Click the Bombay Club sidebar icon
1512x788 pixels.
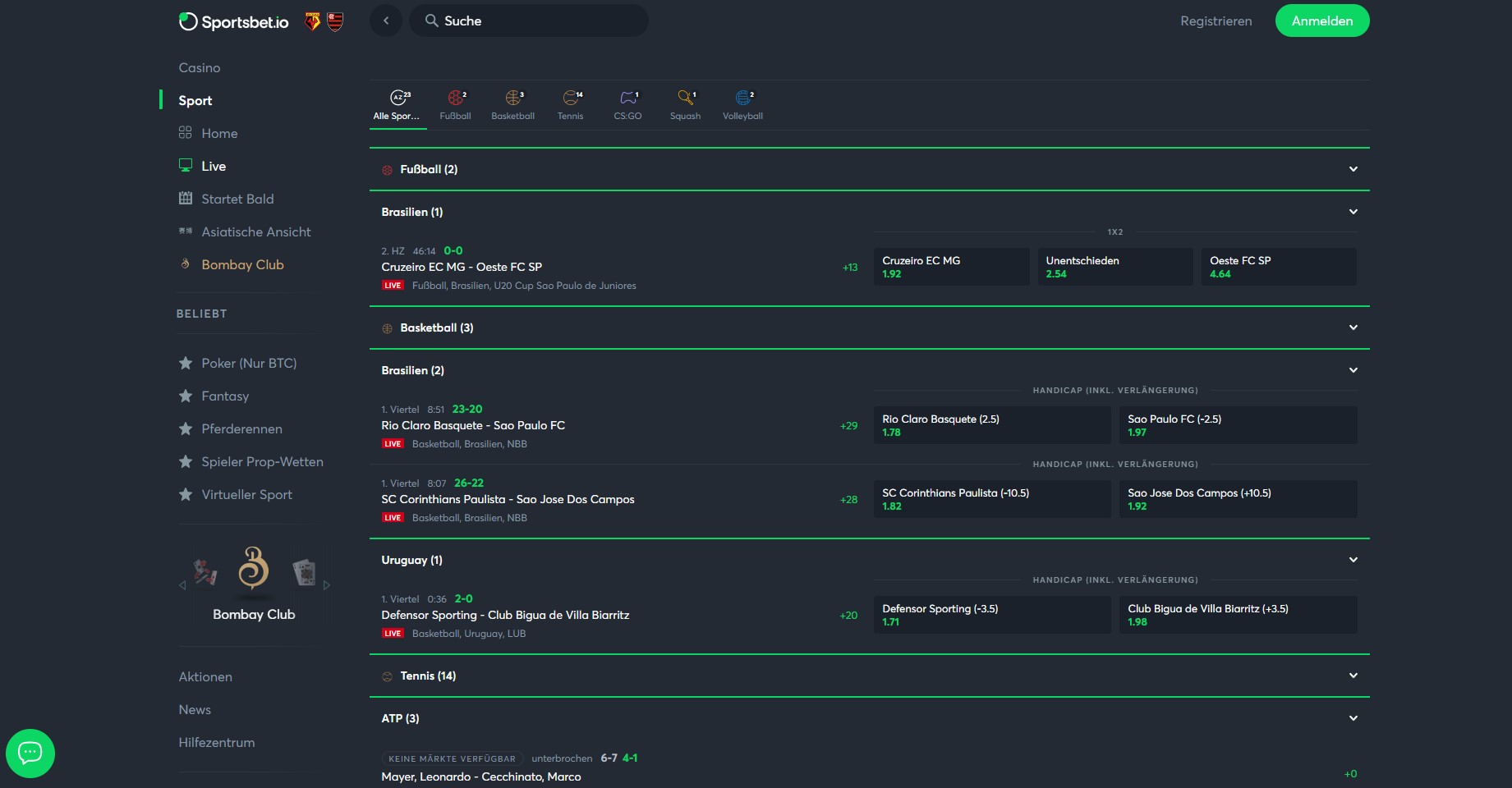[x=186, y=264]
